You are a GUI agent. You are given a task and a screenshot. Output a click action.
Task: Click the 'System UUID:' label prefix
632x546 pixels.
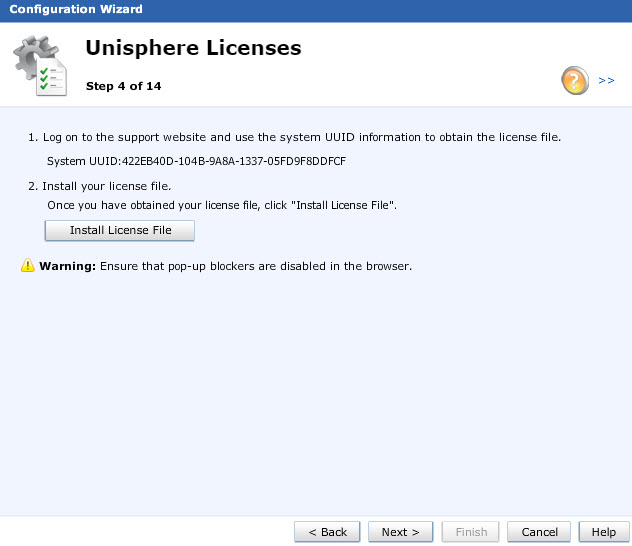click(x=84, y=161)
